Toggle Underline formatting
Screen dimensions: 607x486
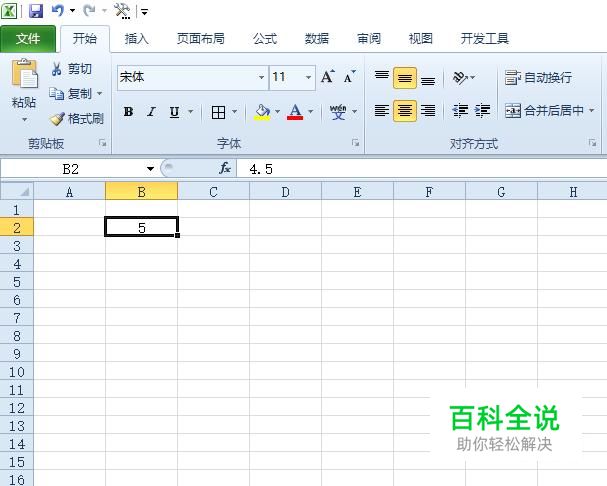click(x=175, y=112)
